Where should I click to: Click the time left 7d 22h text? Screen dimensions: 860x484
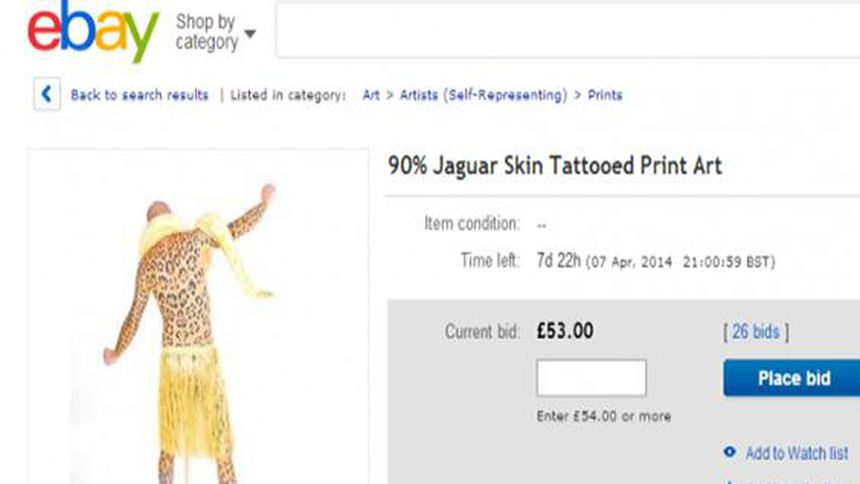(560, 261)
